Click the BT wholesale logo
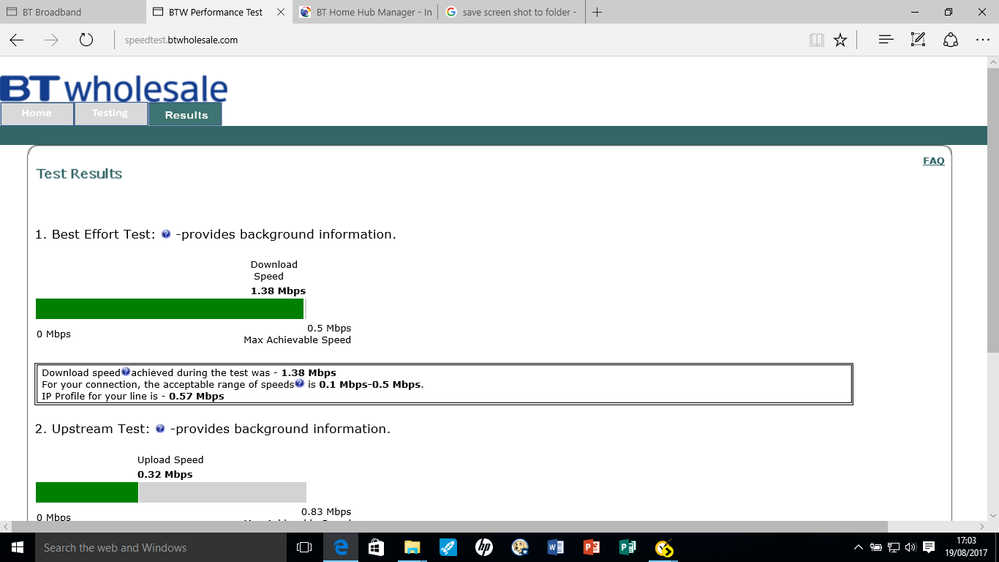 (x=113, y=88)
